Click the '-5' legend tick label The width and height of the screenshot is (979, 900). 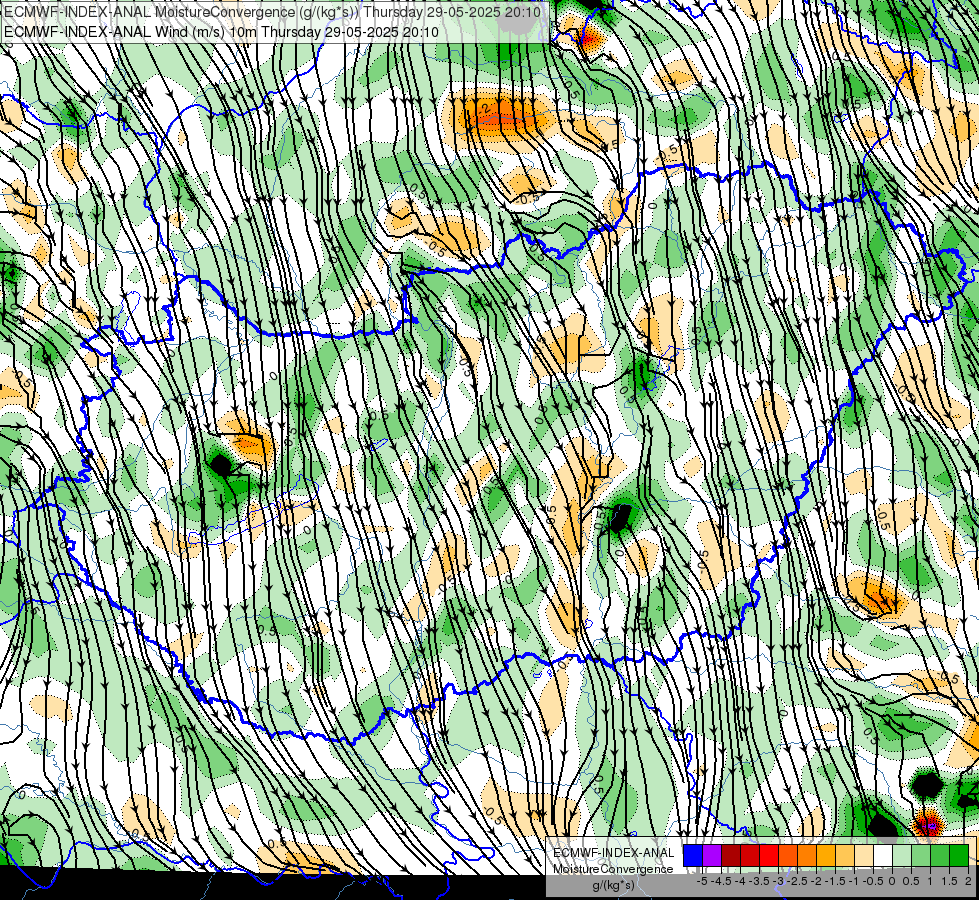point(702,881)
